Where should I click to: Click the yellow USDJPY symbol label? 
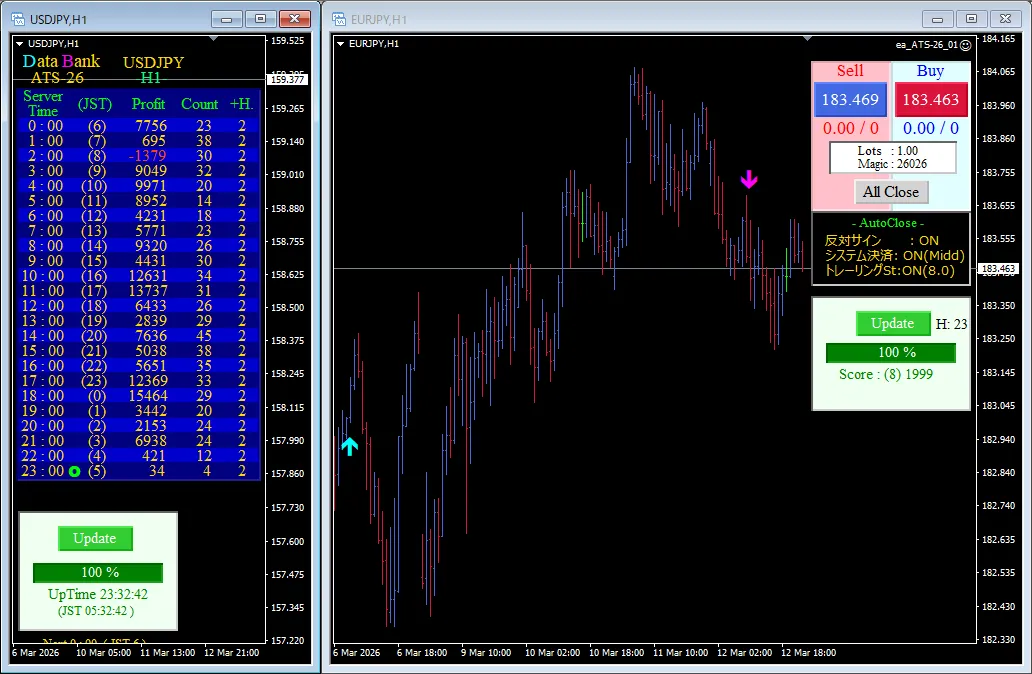click(153, 63)
